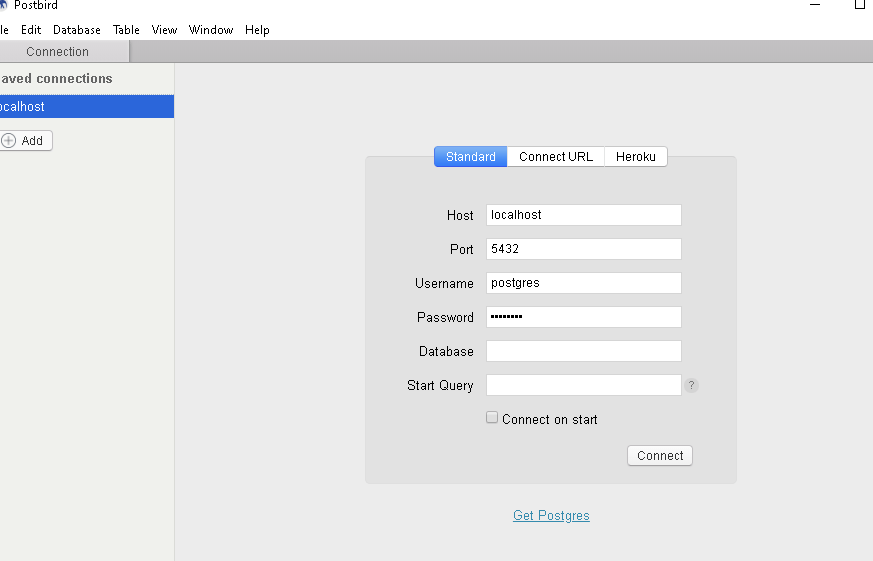
Task: Click the Start Query field label
Action: click(x=440, y=385)
